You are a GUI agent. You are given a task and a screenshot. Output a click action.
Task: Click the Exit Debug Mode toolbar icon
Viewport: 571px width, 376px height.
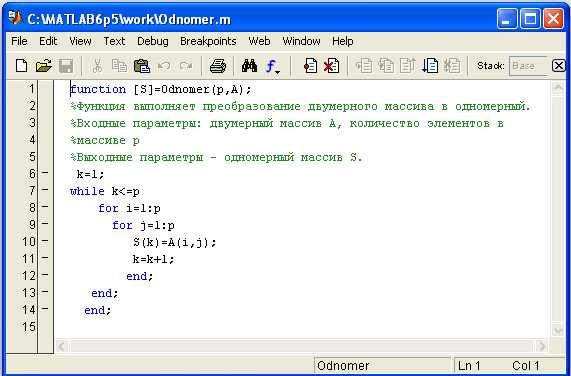click(x=452, y=66)
